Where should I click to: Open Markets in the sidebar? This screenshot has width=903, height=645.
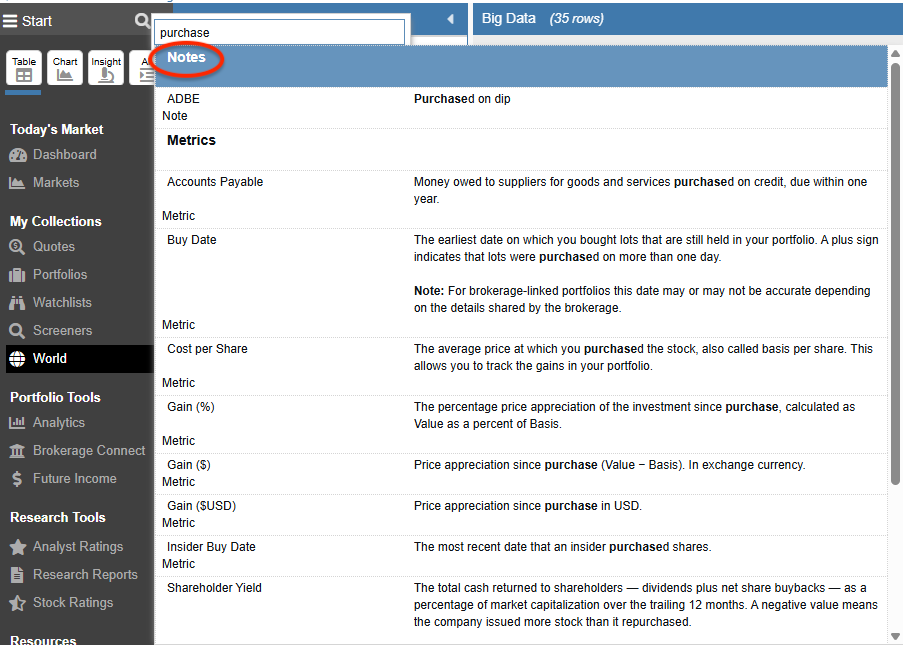pyautogui.click(x=56, y=183)
